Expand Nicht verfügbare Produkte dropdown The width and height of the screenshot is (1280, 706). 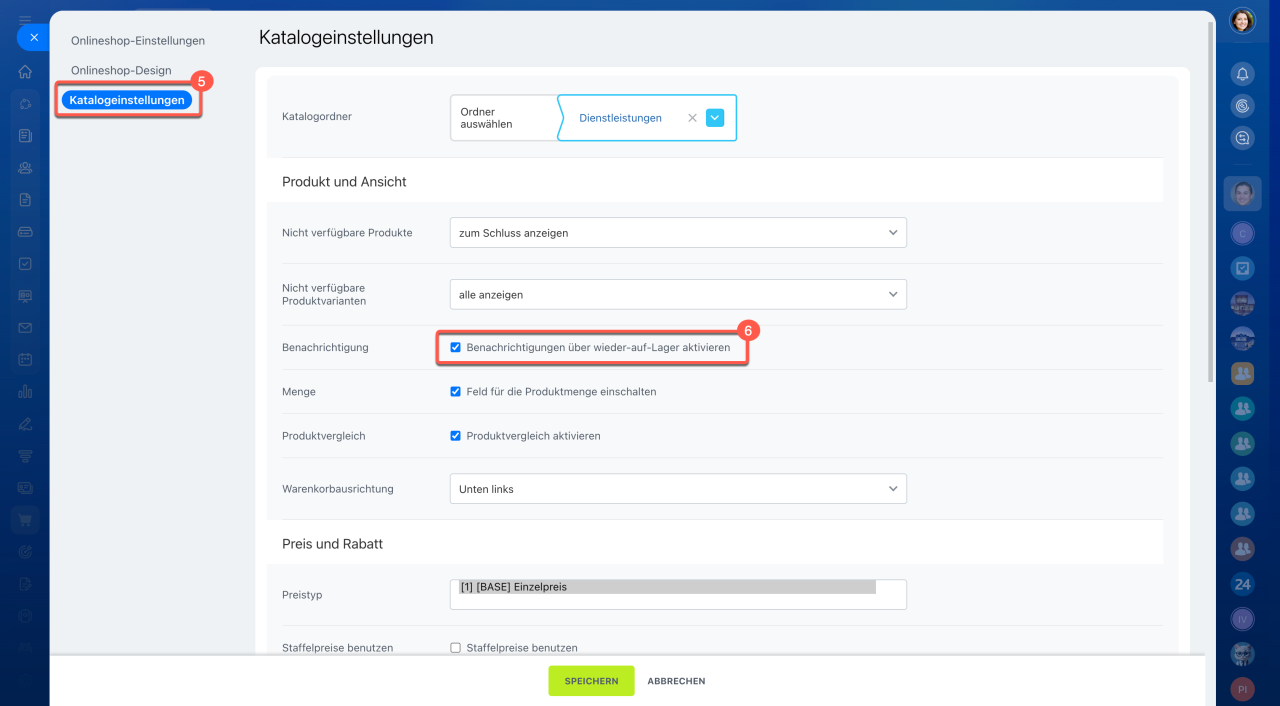coord(678,233)
